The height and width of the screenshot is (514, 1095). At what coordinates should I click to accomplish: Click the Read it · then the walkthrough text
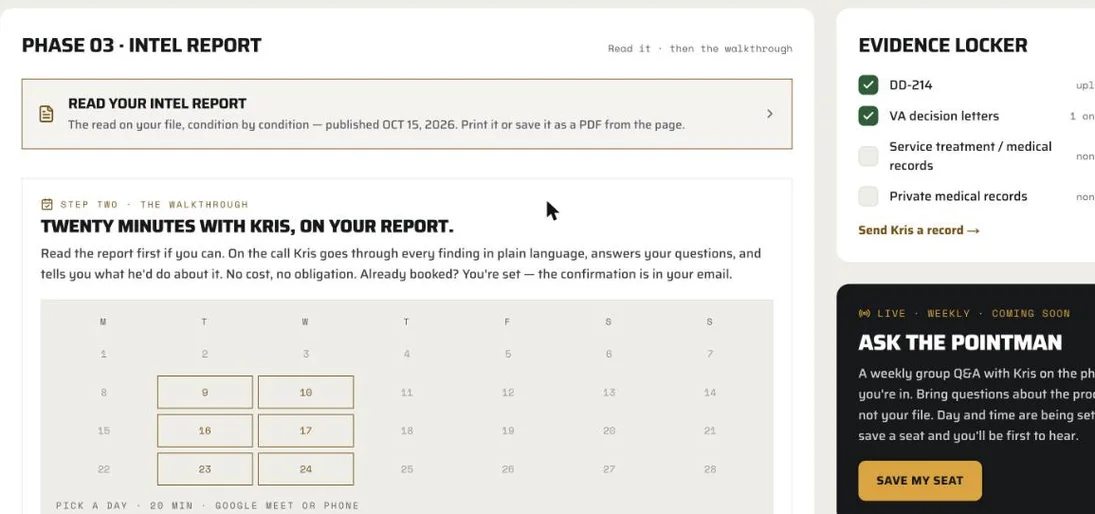pos(700,49)
